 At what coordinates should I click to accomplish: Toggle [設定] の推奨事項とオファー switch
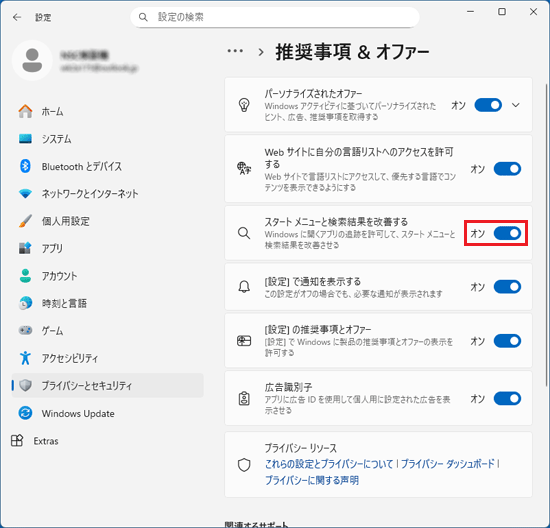(x=507, y=341)
